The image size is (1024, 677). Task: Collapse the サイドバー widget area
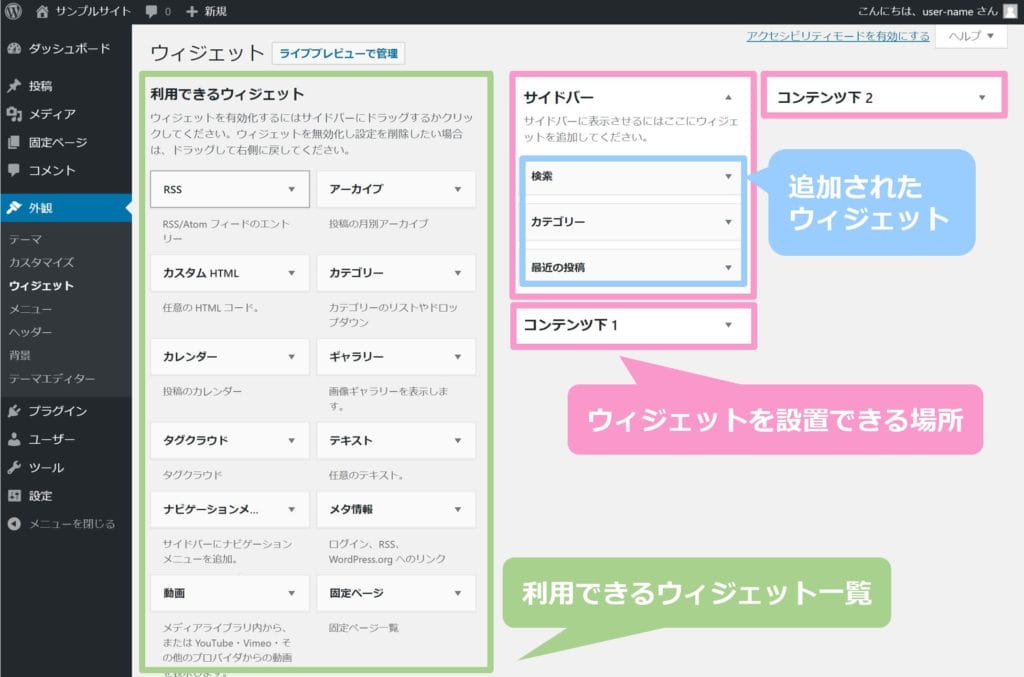(728, 97)
